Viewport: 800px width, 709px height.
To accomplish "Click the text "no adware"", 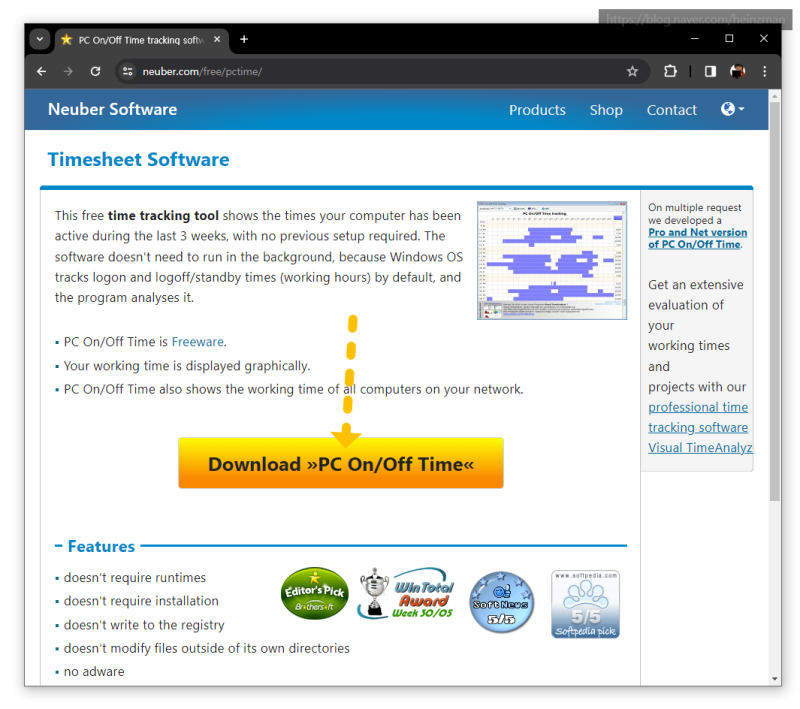I will (94, 672).
